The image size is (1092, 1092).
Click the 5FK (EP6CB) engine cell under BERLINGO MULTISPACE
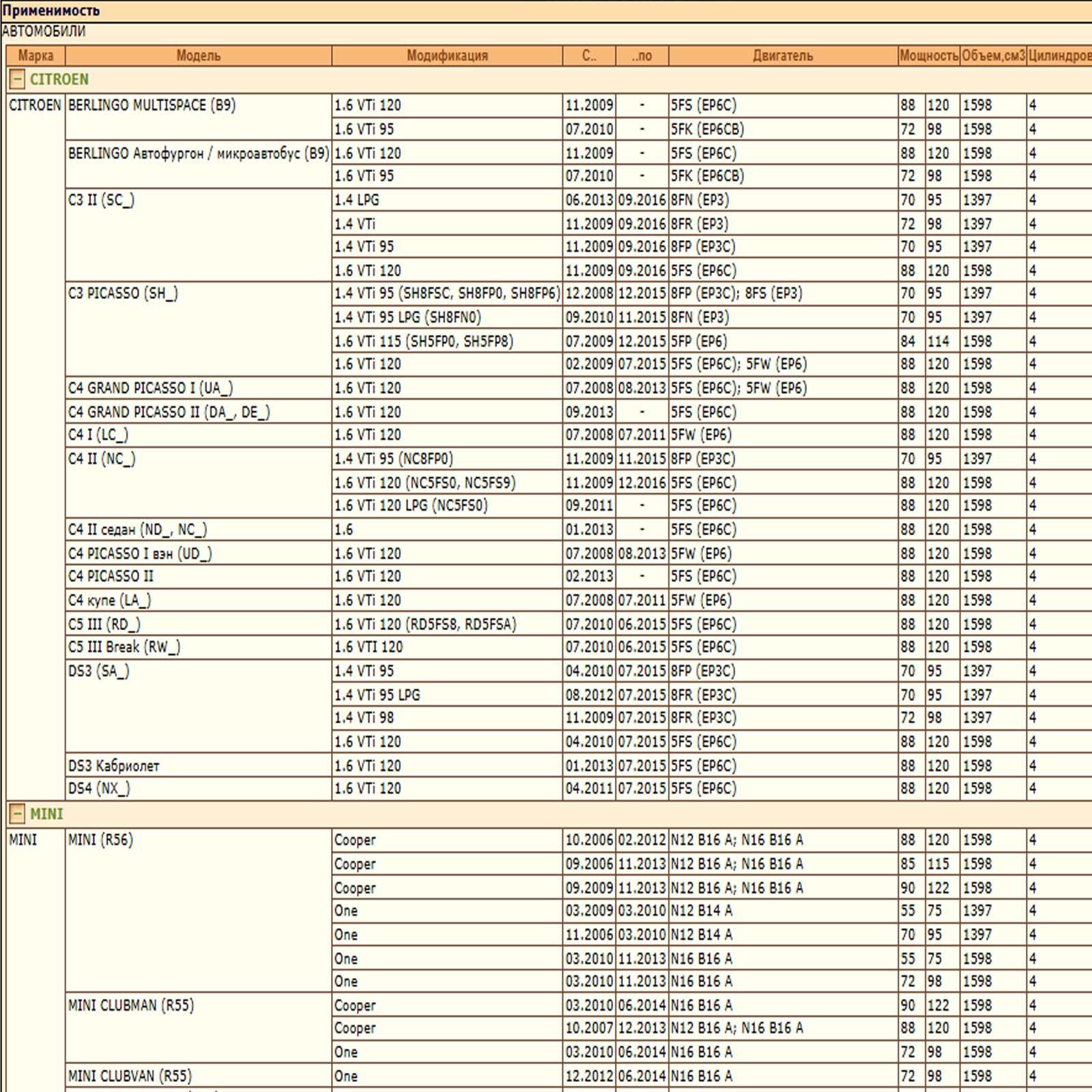707,129
